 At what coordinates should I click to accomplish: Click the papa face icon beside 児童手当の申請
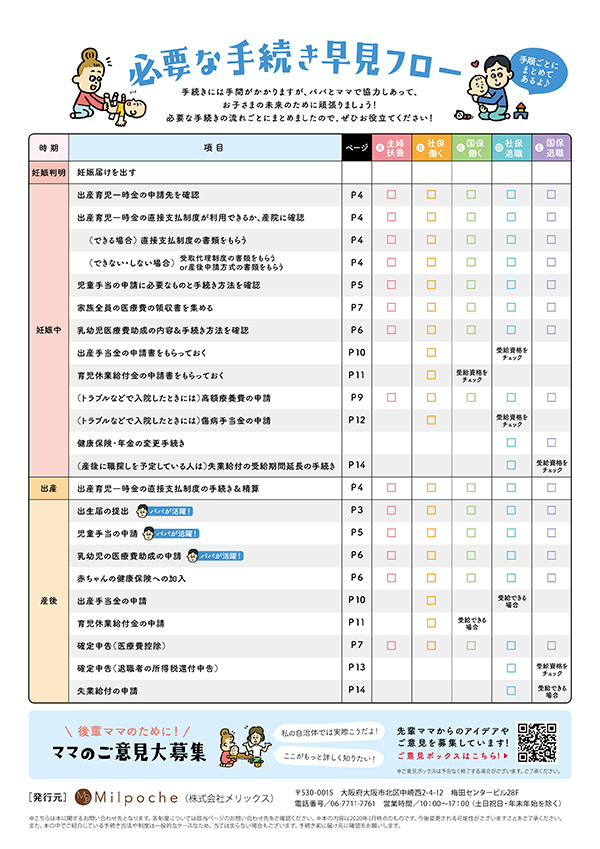pyautogui.click(x=148, y=533)
